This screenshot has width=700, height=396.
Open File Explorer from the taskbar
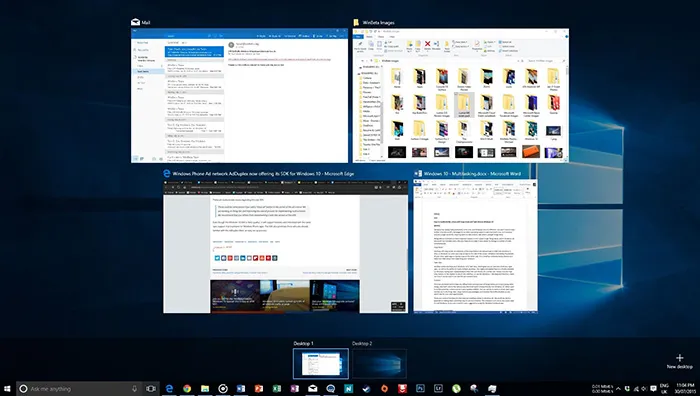pyautogui.click(x=205, y=388)
